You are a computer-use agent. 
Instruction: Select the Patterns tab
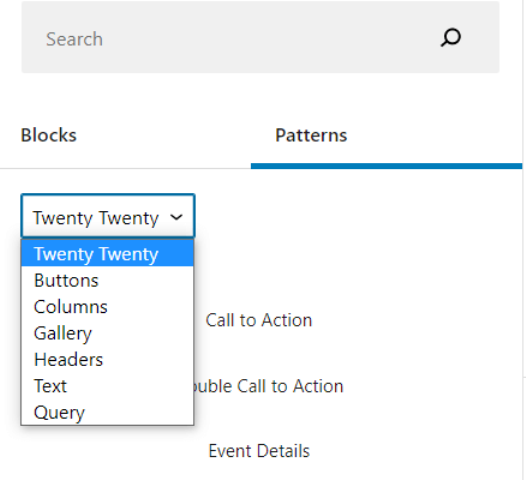[386, 136]
